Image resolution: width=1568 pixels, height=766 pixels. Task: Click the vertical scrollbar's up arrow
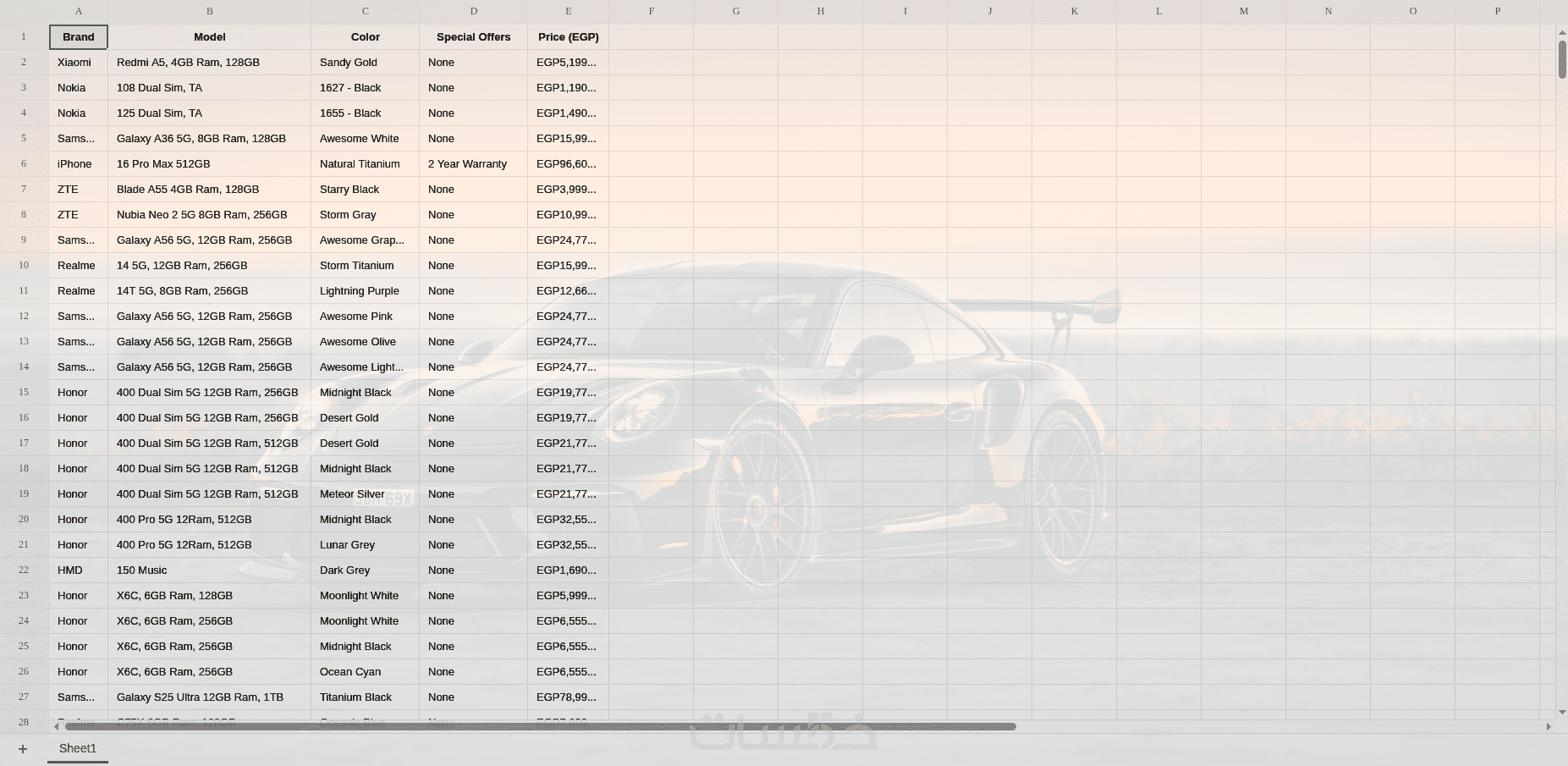coord(1562,32)
